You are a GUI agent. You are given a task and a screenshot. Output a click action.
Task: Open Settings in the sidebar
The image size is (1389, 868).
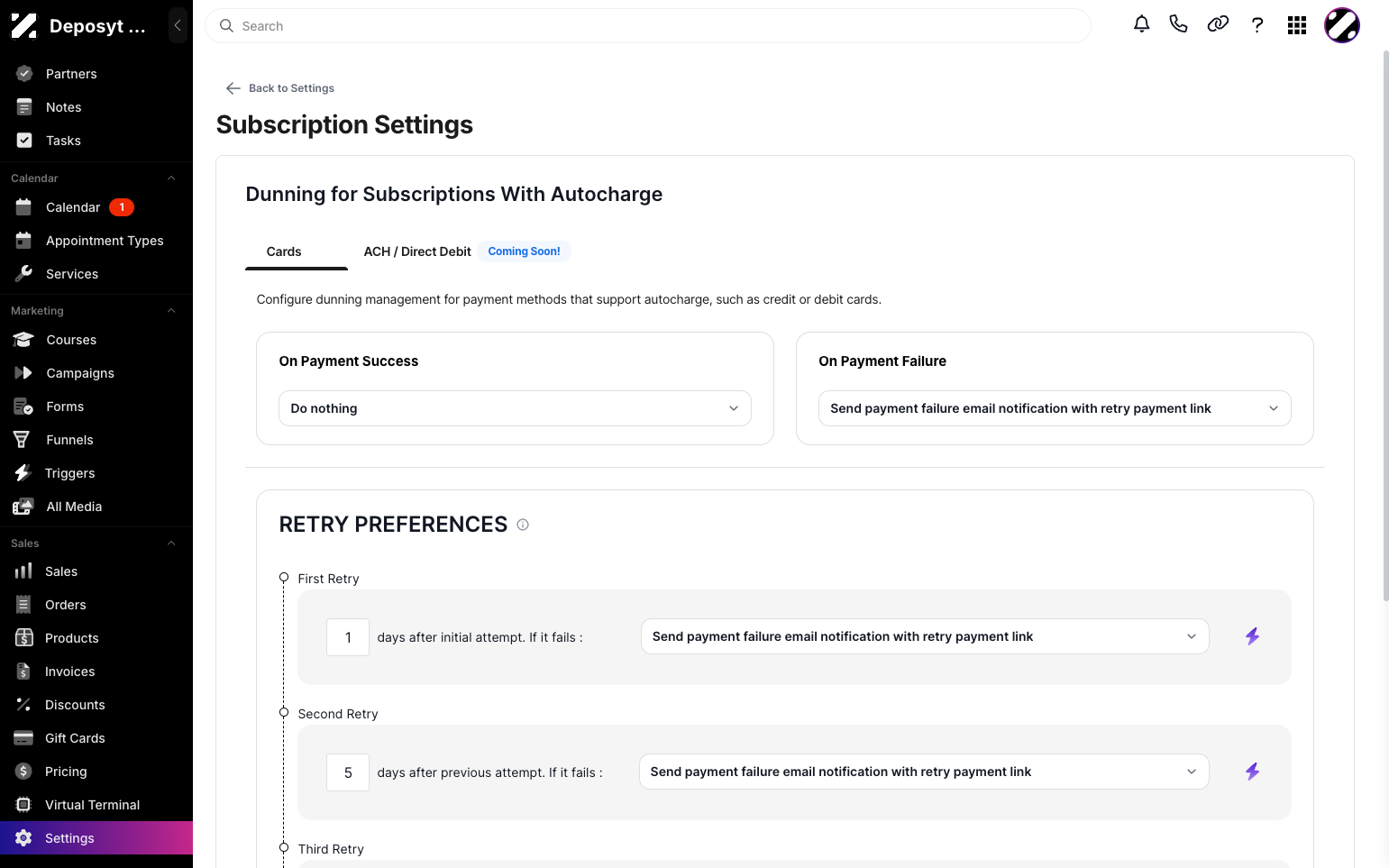pyautogui.click(x=96, y=838)
